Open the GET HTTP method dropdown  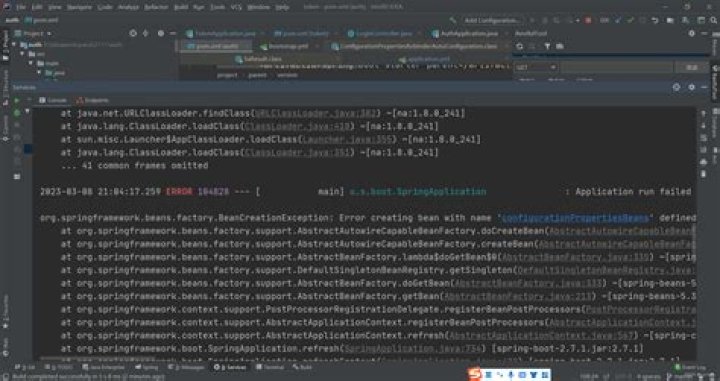point(535,67)
